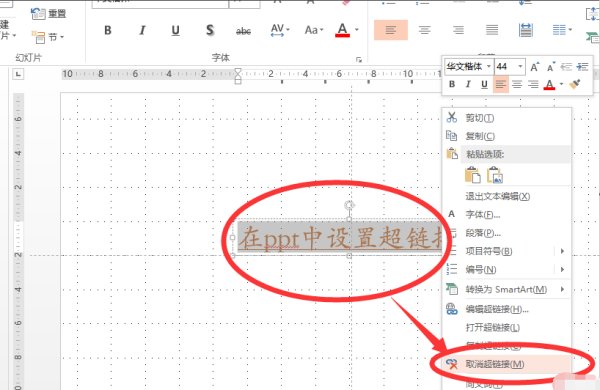
Task: Open the columns dropdown in the ribbon
Action: (562, 30)
